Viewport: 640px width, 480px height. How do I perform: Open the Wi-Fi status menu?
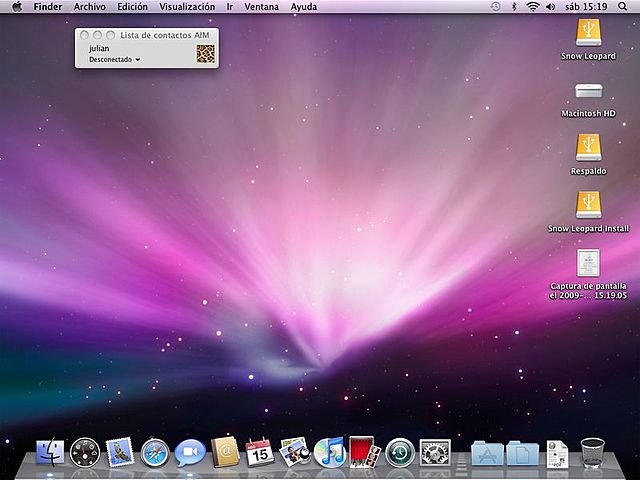(533, 7)
